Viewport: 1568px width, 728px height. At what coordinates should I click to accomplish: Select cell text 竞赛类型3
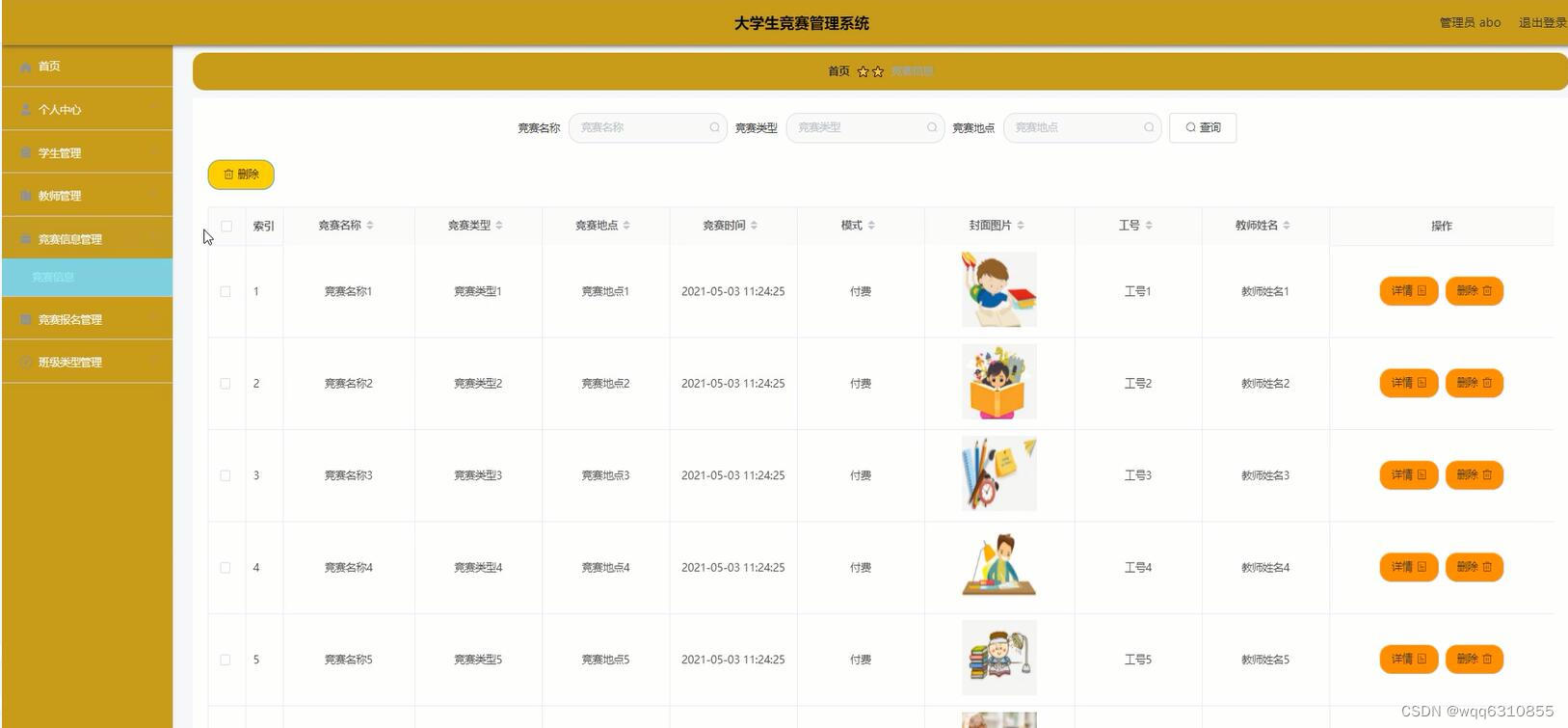[x=478, y=475]
